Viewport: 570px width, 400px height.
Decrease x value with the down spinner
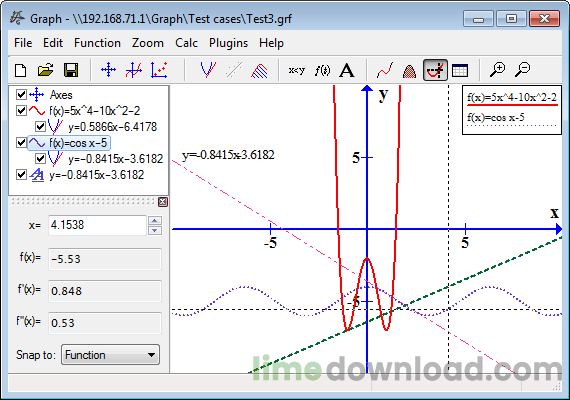pos(155,230)
